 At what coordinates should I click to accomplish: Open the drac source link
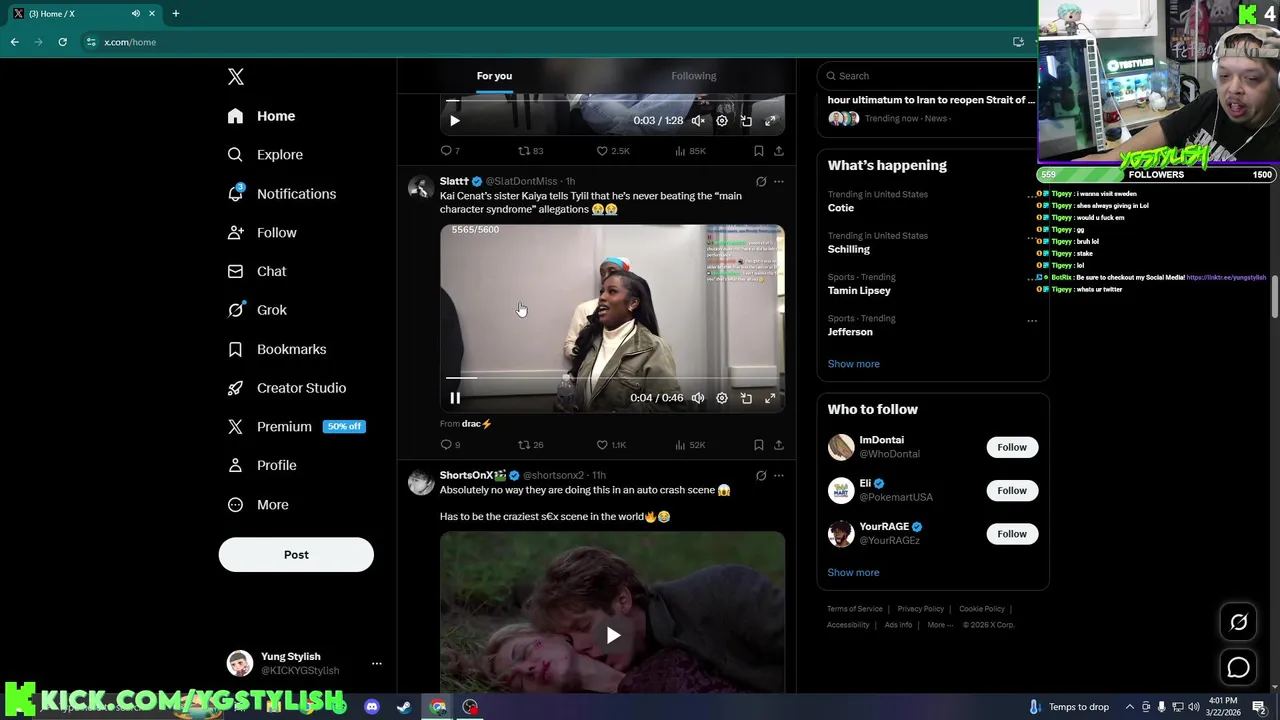[x=476, y=424]
